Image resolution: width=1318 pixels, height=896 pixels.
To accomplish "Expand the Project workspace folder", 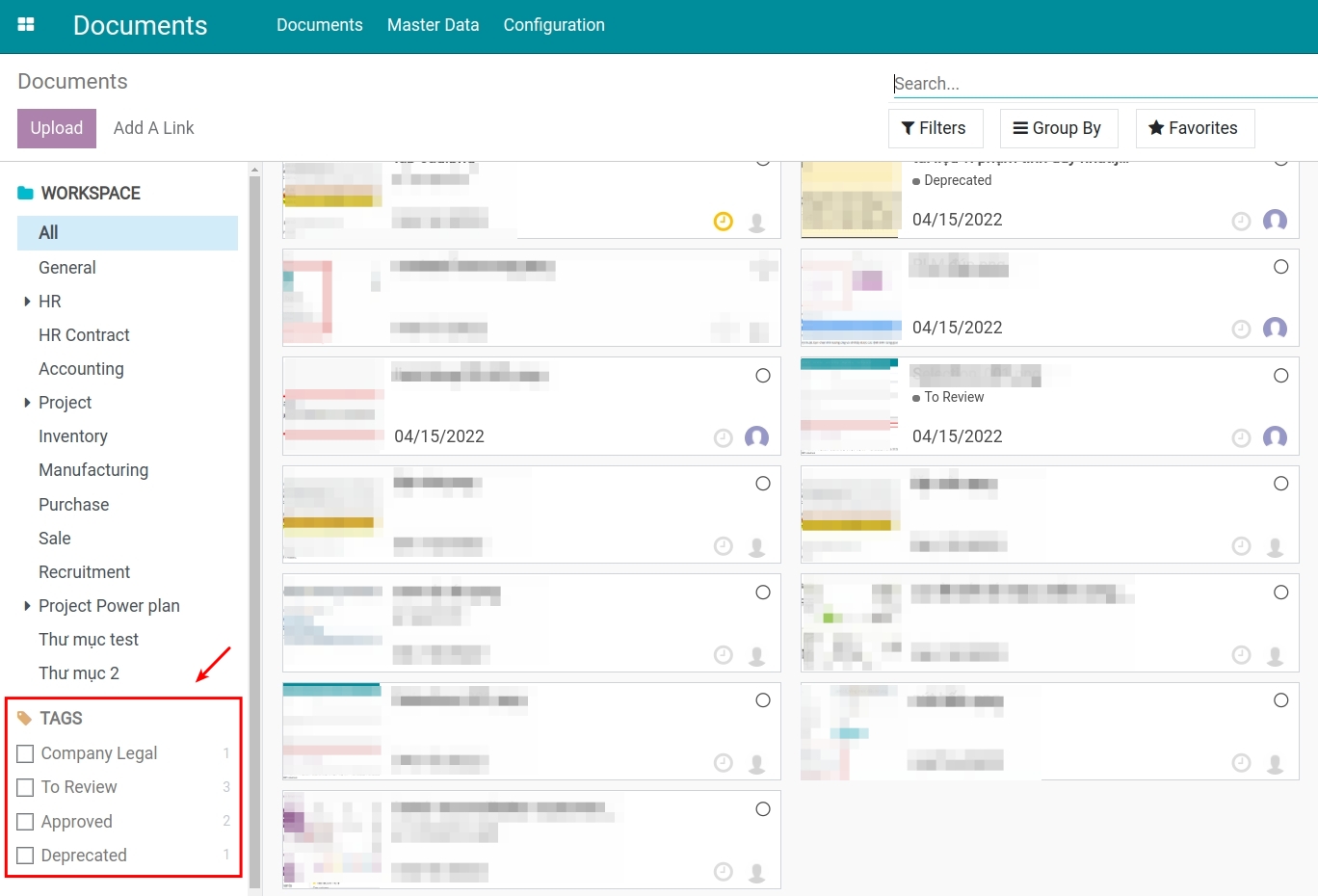I will [x=27, y=402].
